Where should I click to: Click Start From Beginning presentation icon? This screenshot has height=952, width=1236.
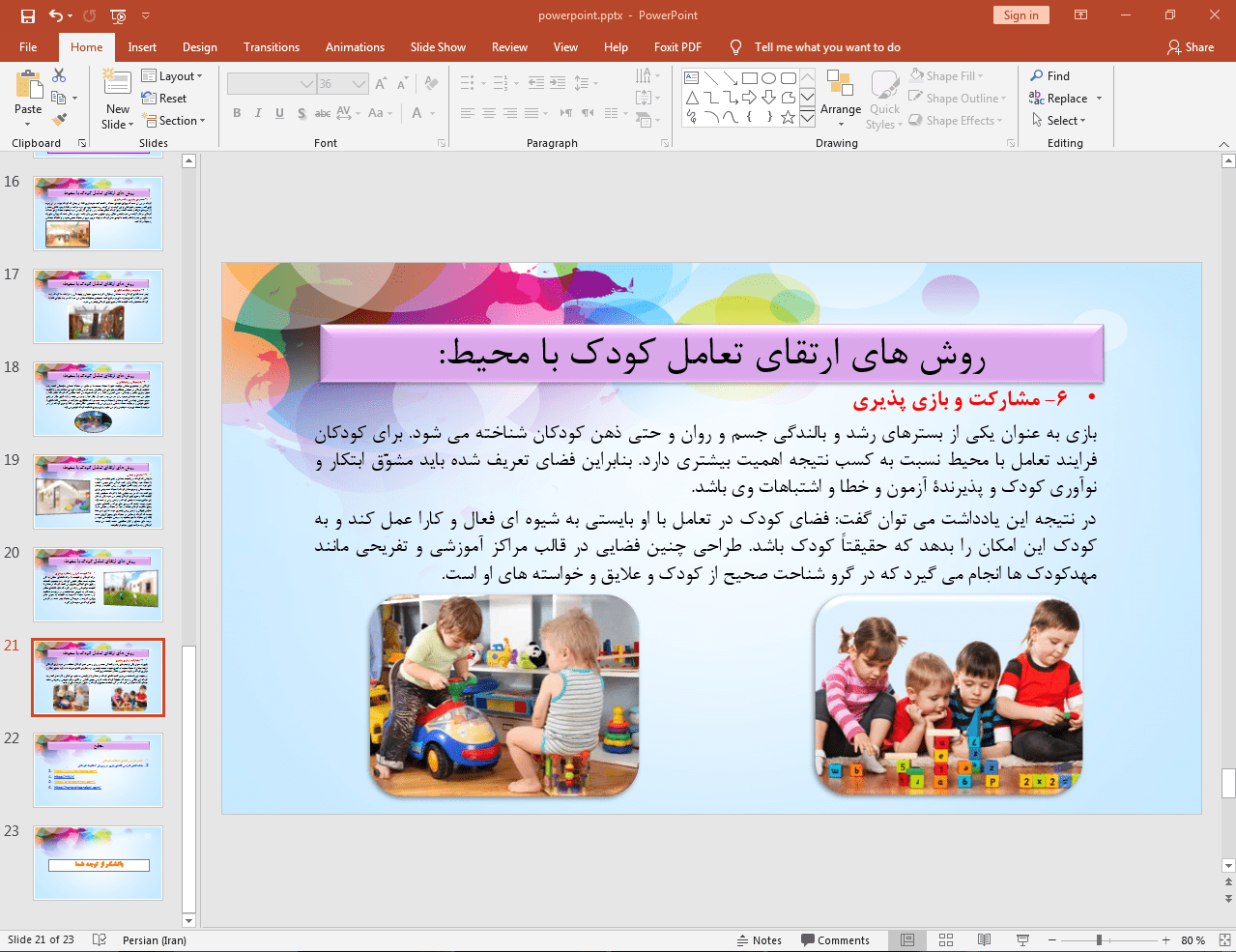coord(118,15)
